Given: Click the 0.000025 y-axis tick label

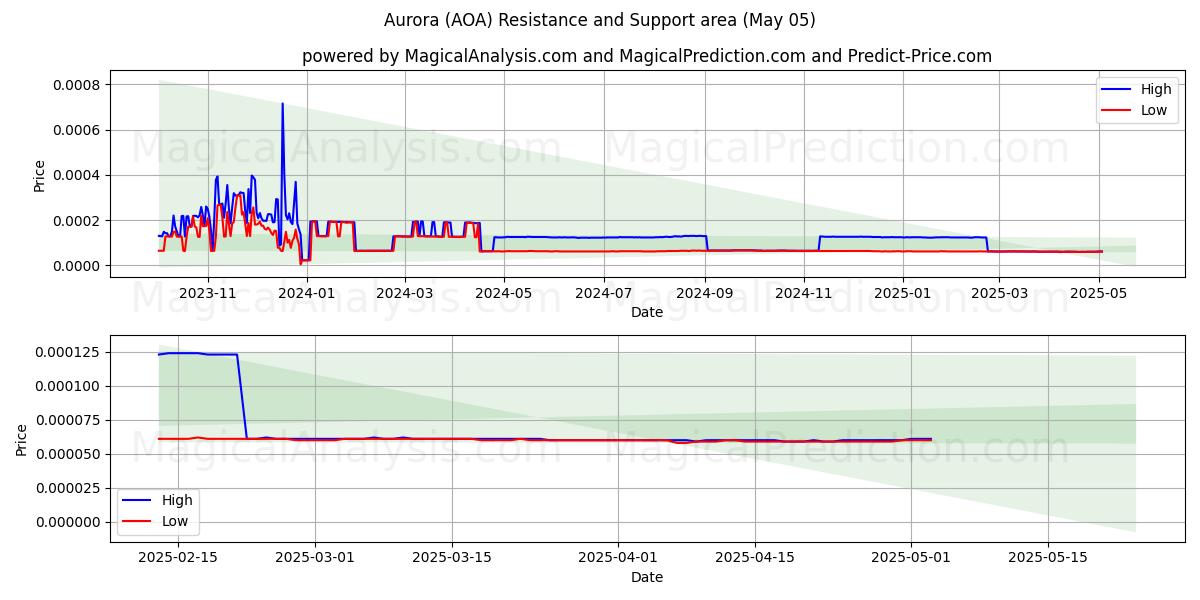Looking at the screenshot, I should (68, 488).
